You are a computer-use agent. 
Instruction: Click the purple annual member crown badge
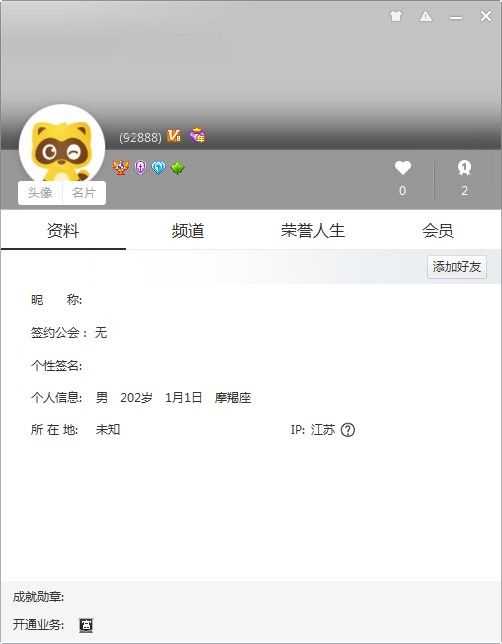pyautogui.click(x=198, y=135)
